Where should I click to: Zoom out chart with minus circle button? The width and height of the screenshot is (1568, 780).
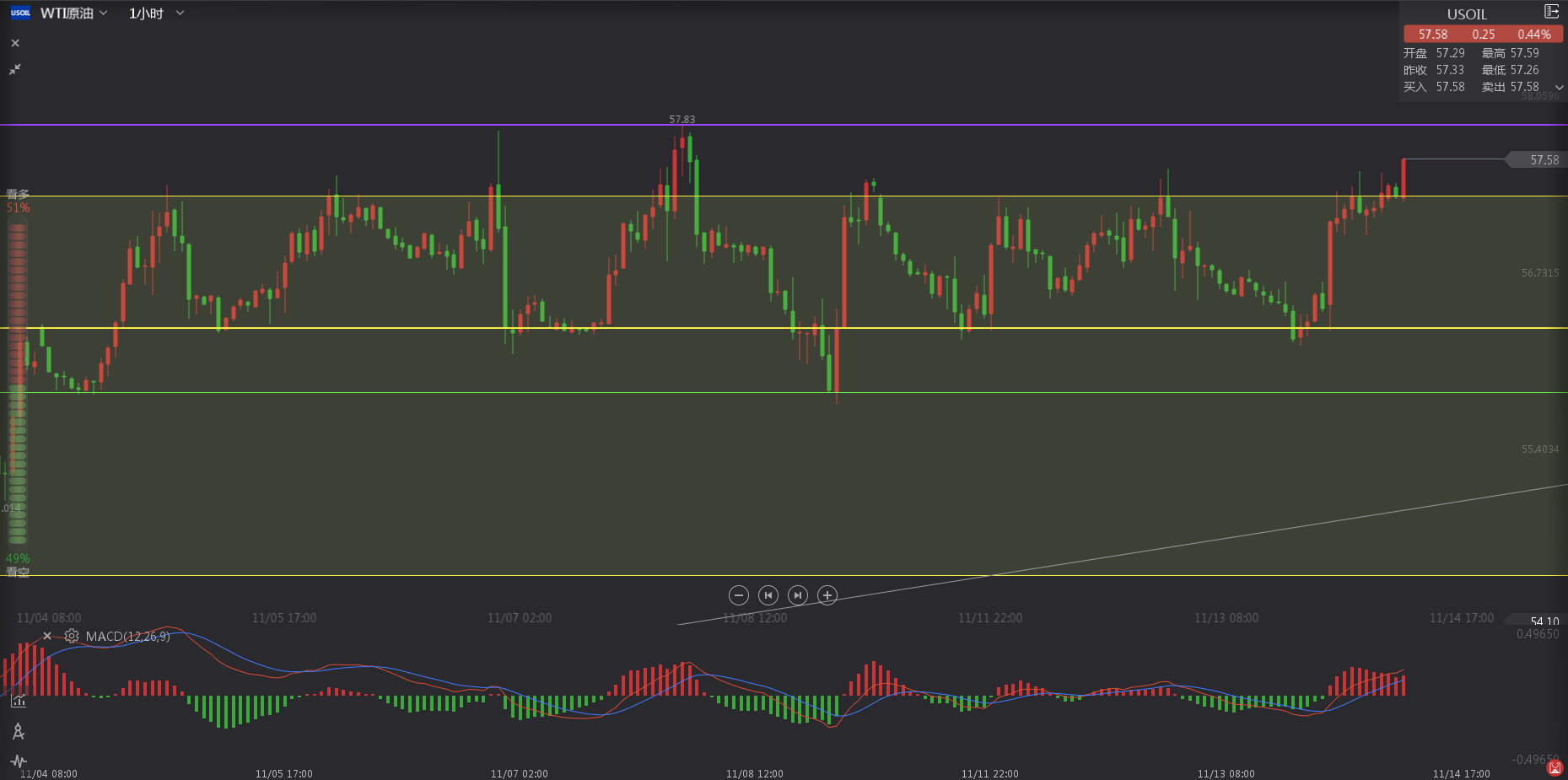pyautogui.click(x=739, y=595)
